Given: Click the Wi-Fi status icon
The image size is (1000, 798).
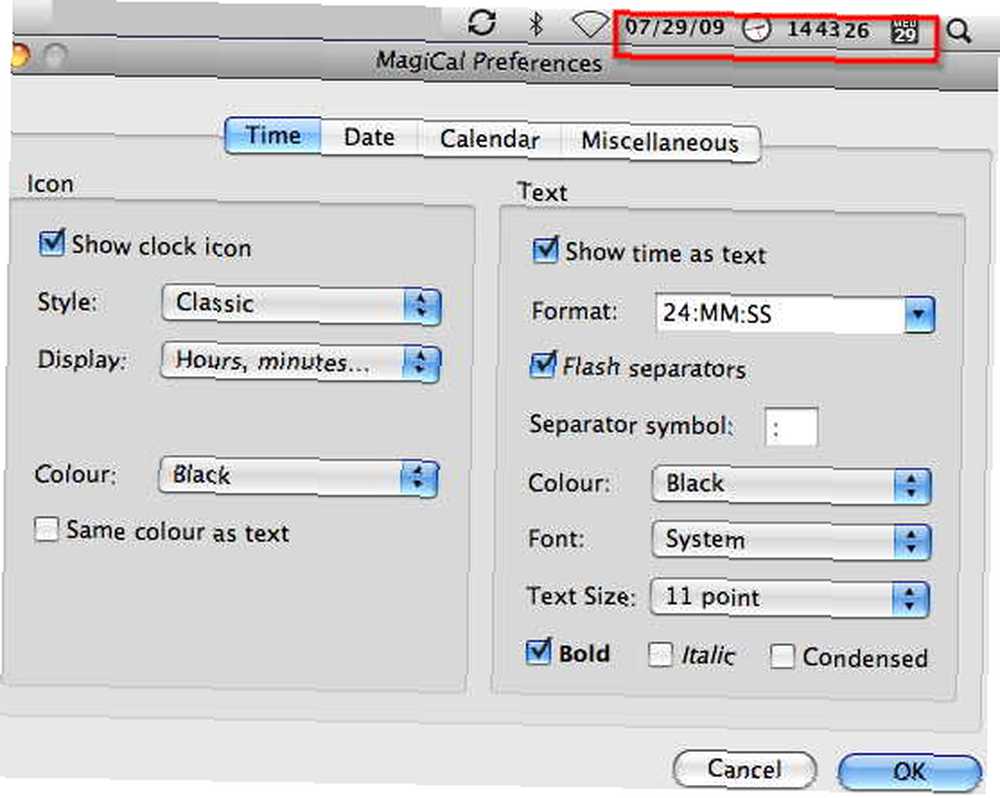Looking at the screenshot, I should [589, 26].
